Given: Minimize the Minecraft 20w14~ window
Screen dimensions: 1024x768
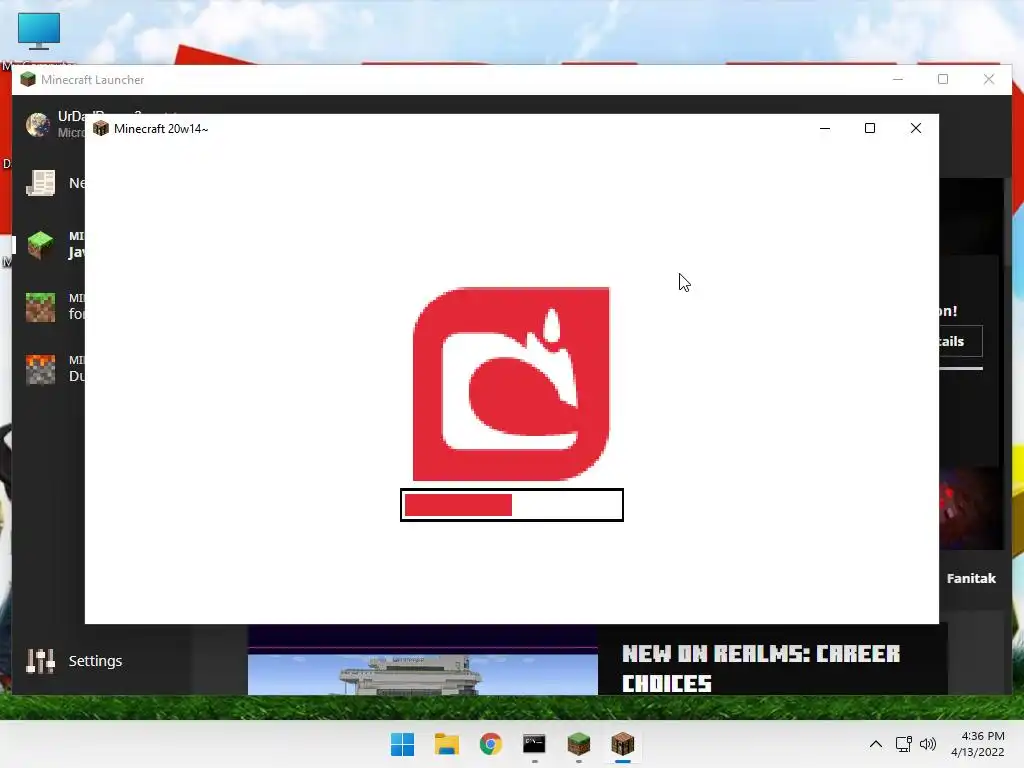Looking at the screenshot, I should 825,129.
